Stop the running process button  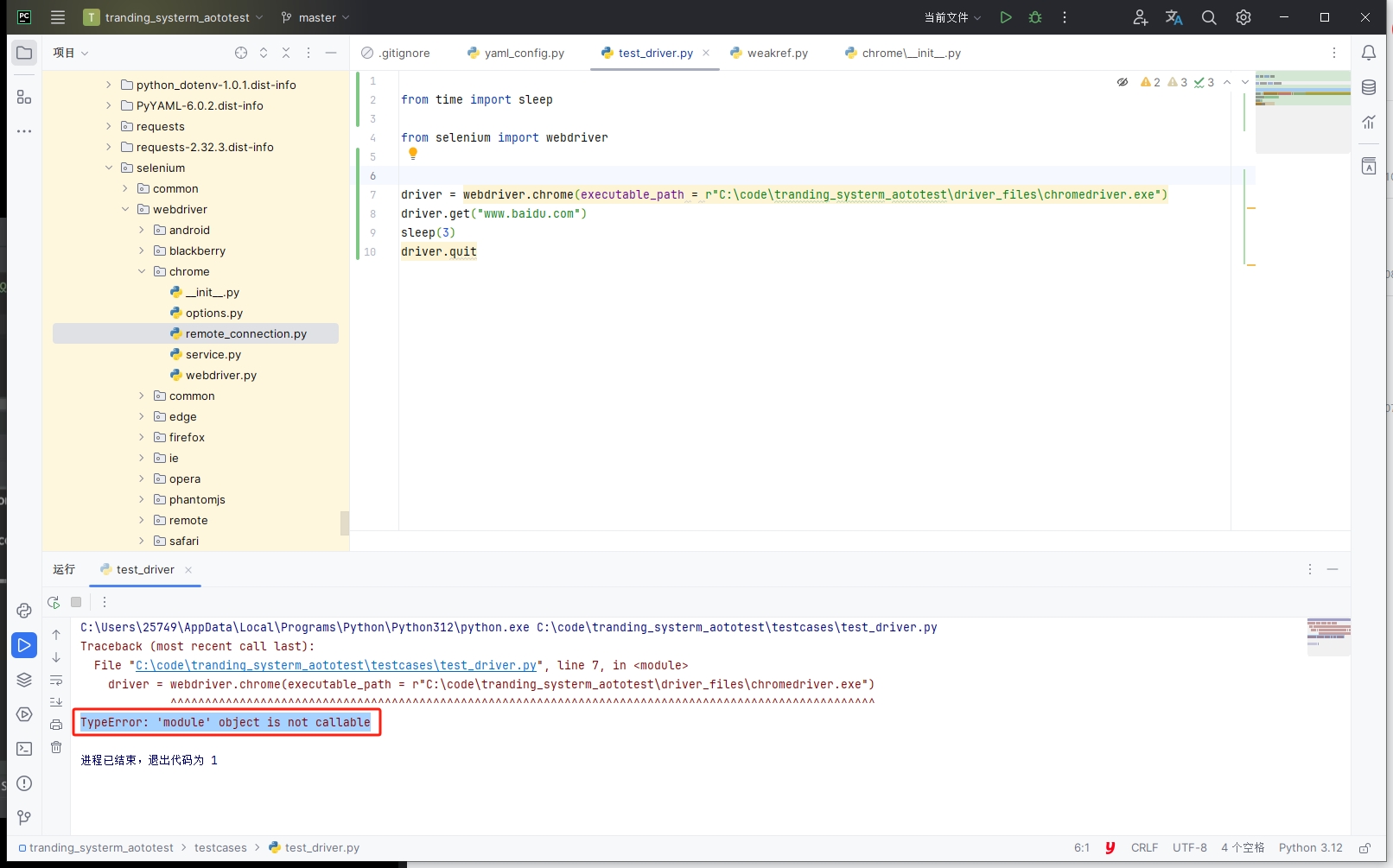[x=76, y=602]
